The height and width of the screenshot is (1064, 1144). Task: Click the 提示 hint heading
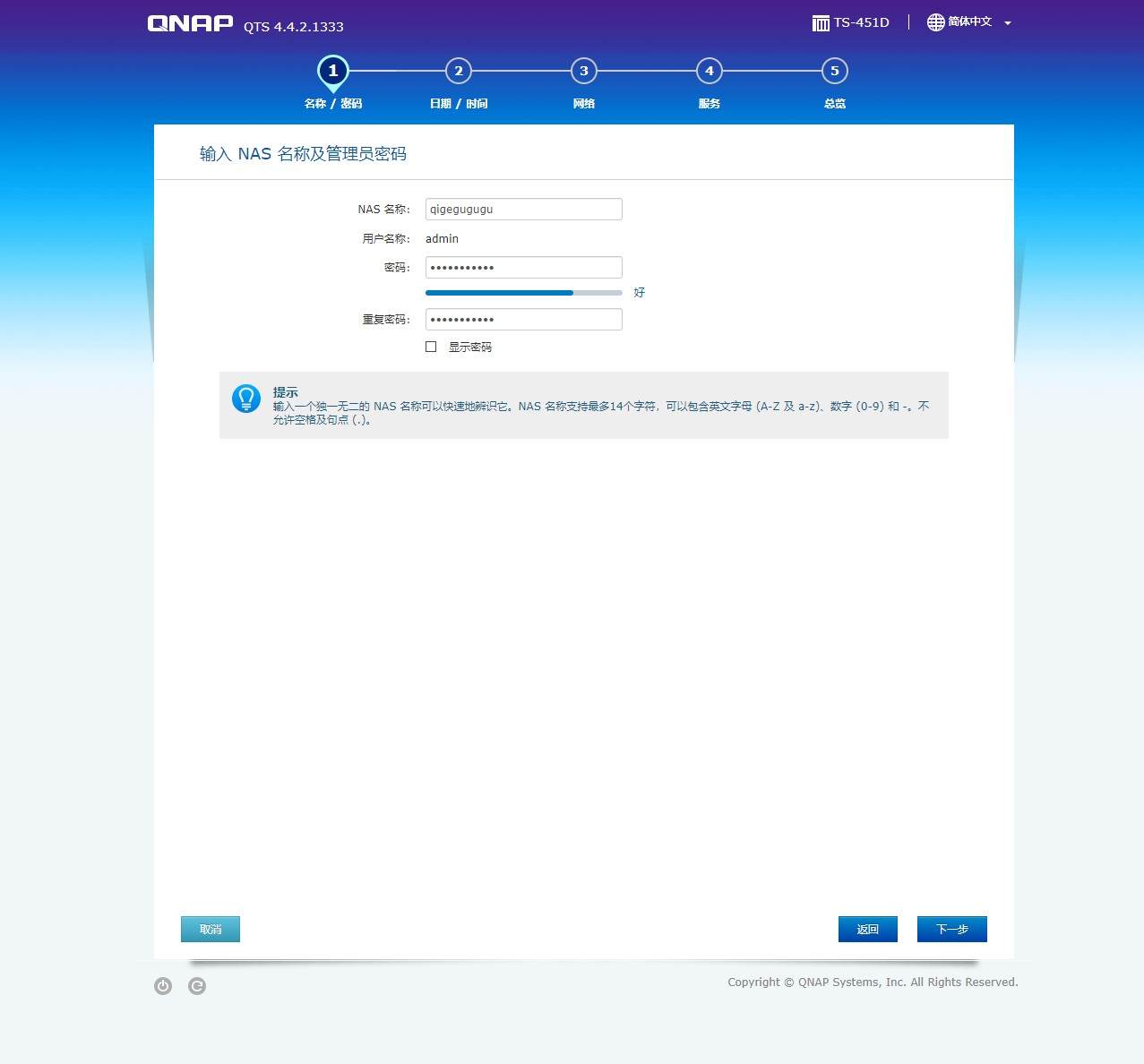click(286, 392)
